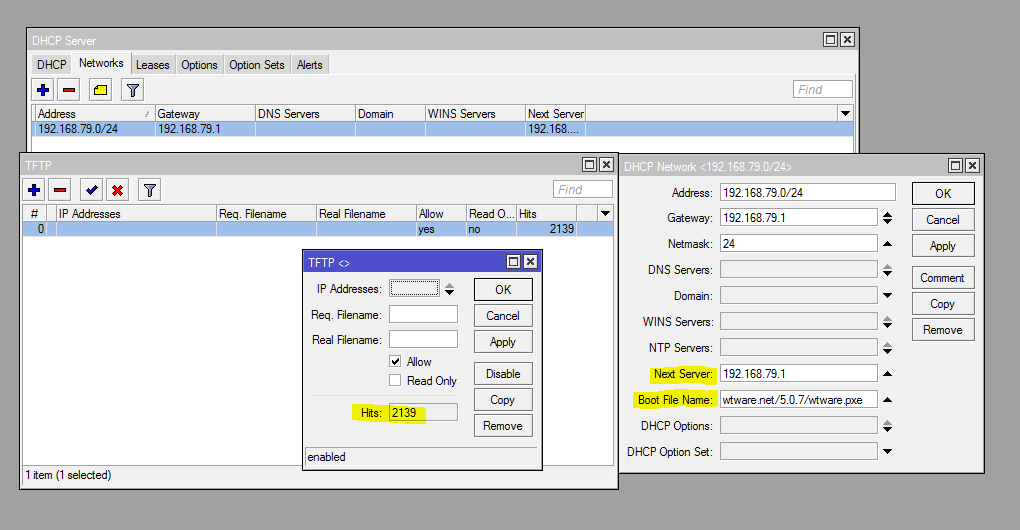The width and height of the screenshot is (1020, 530).
Task: Click the blue checkmark enable icon in TFTP toolbar
Action: point(91,190)
